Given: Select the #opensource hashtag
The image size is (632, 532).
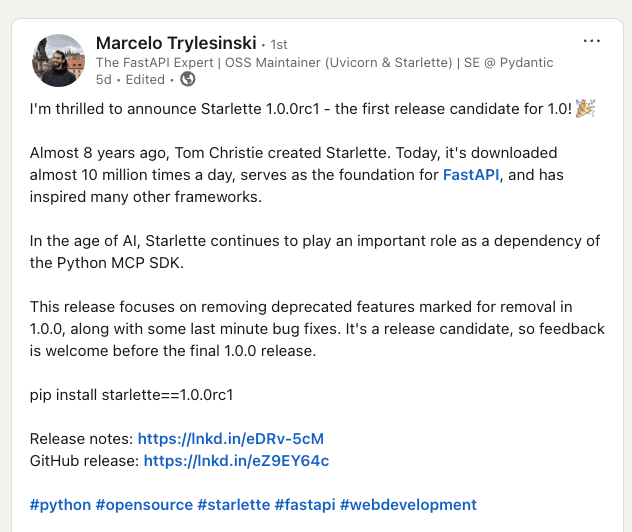Looking at the screenshot, I should tap(144, 505).
